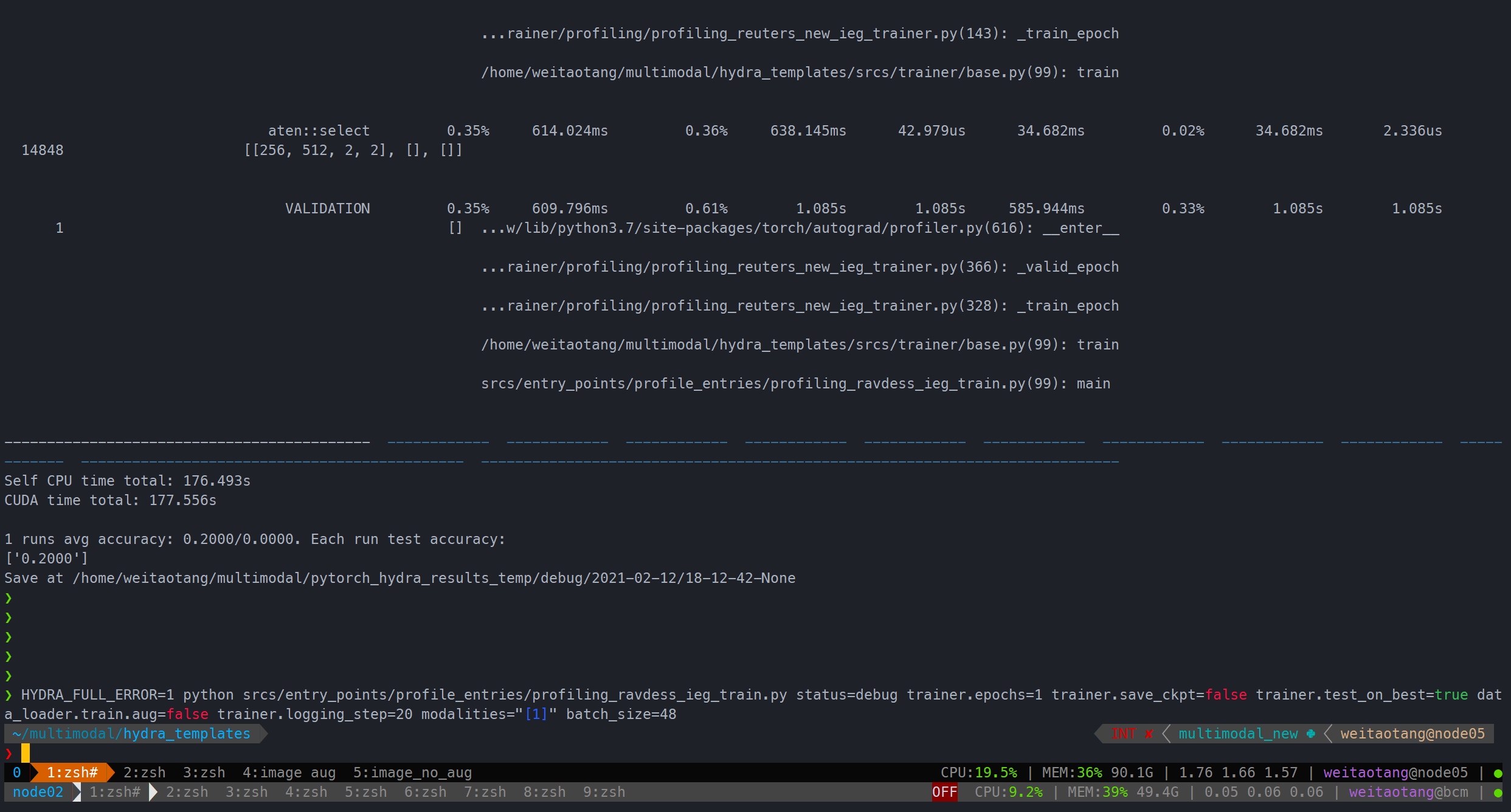Click input shape [[256, 512, 2, 2], [], []]
1511x812 pixels.
[x=353, y=150]
